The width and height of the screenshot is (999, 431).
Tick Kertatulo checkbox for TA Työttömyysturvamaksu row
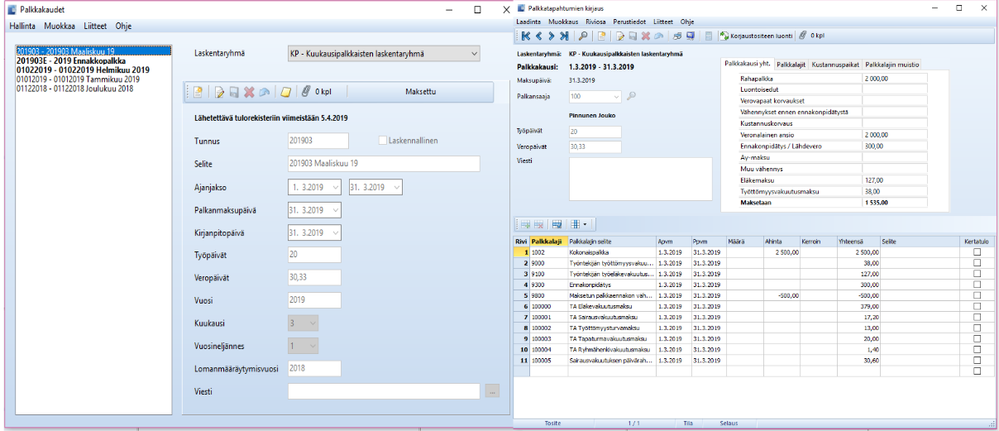[x=977, y=328]
